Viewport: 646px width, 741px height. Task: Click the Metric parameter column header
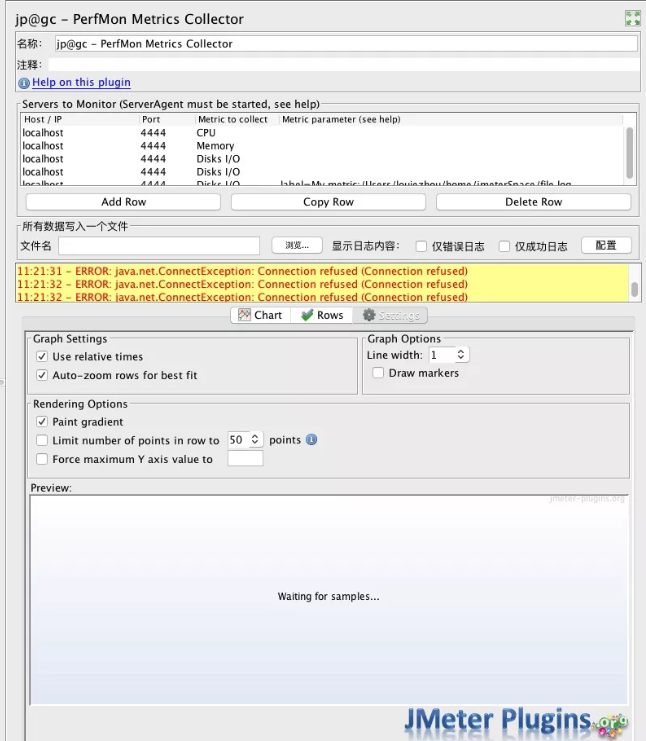click(x=451, y=120)
